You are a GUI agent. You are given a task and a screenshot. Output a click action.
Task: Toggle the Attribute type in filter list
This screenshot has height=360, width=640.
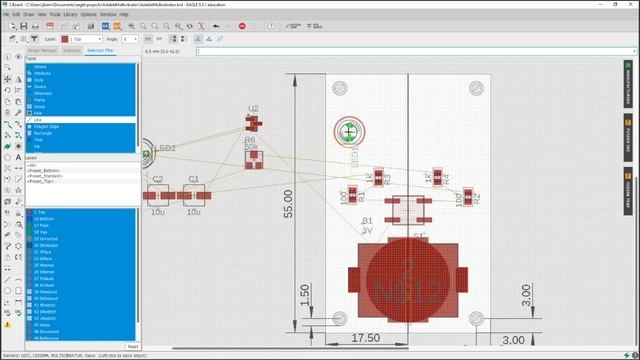click(81, 73)
